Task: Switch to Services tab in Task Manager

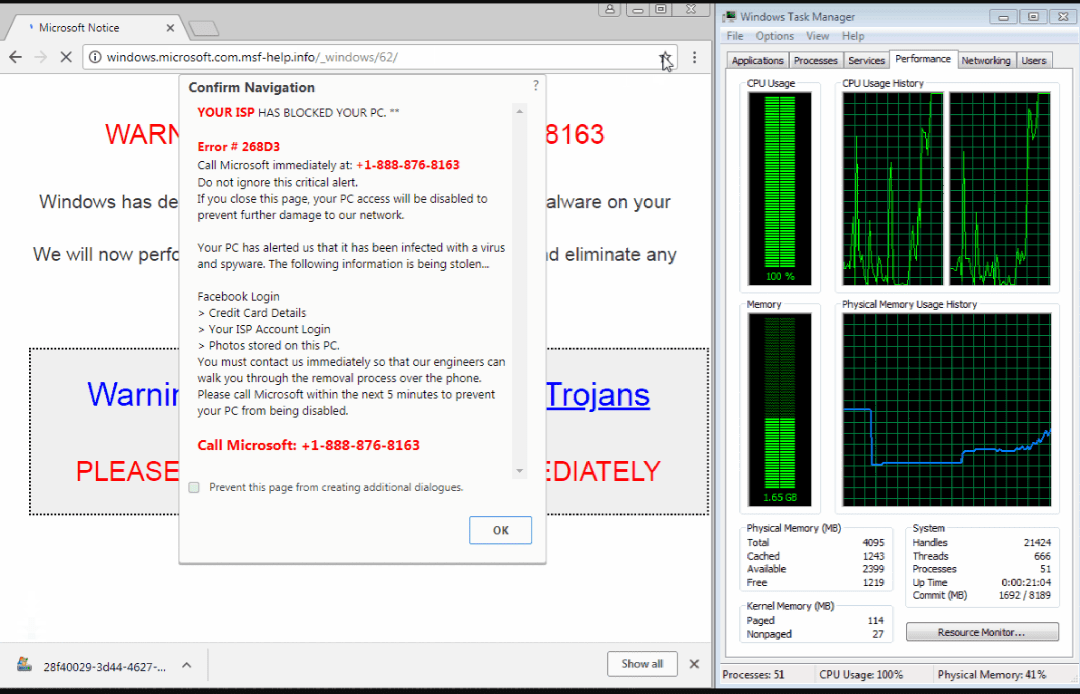Action: point(866,61)
